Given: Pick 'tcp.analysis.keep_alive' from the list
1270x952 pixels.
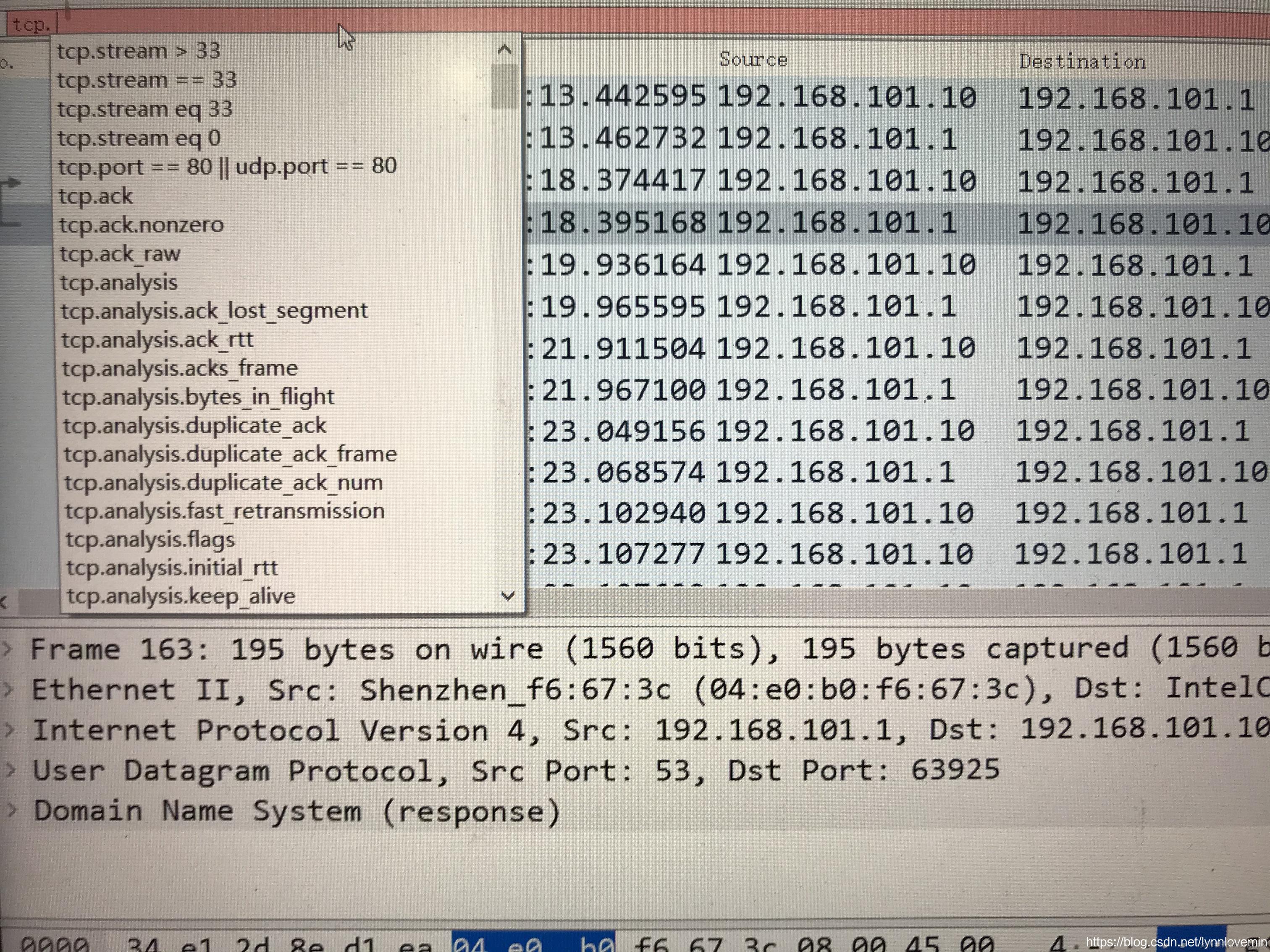Looking at the screenshot, I should [181, 597].
